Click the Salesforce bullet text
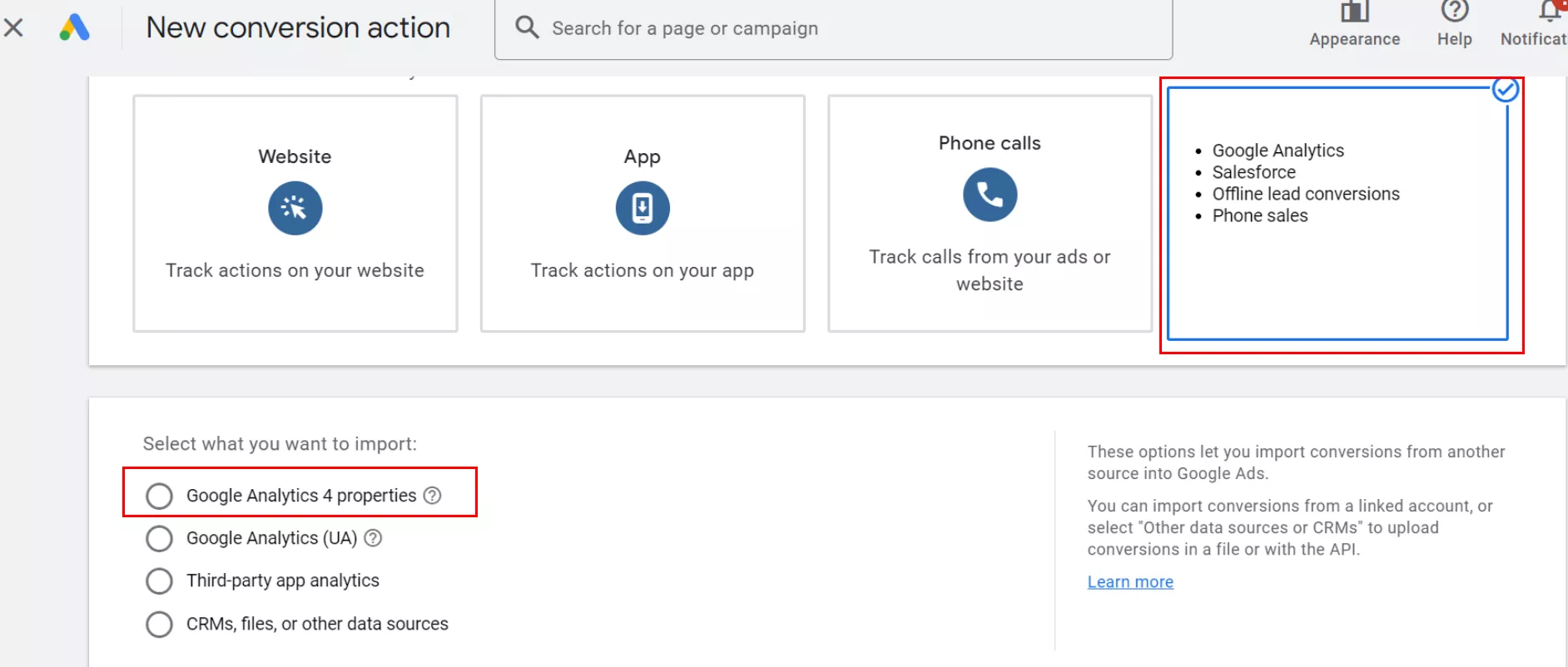Screen dimensions: 1568x667 (x=1253, y=172)
